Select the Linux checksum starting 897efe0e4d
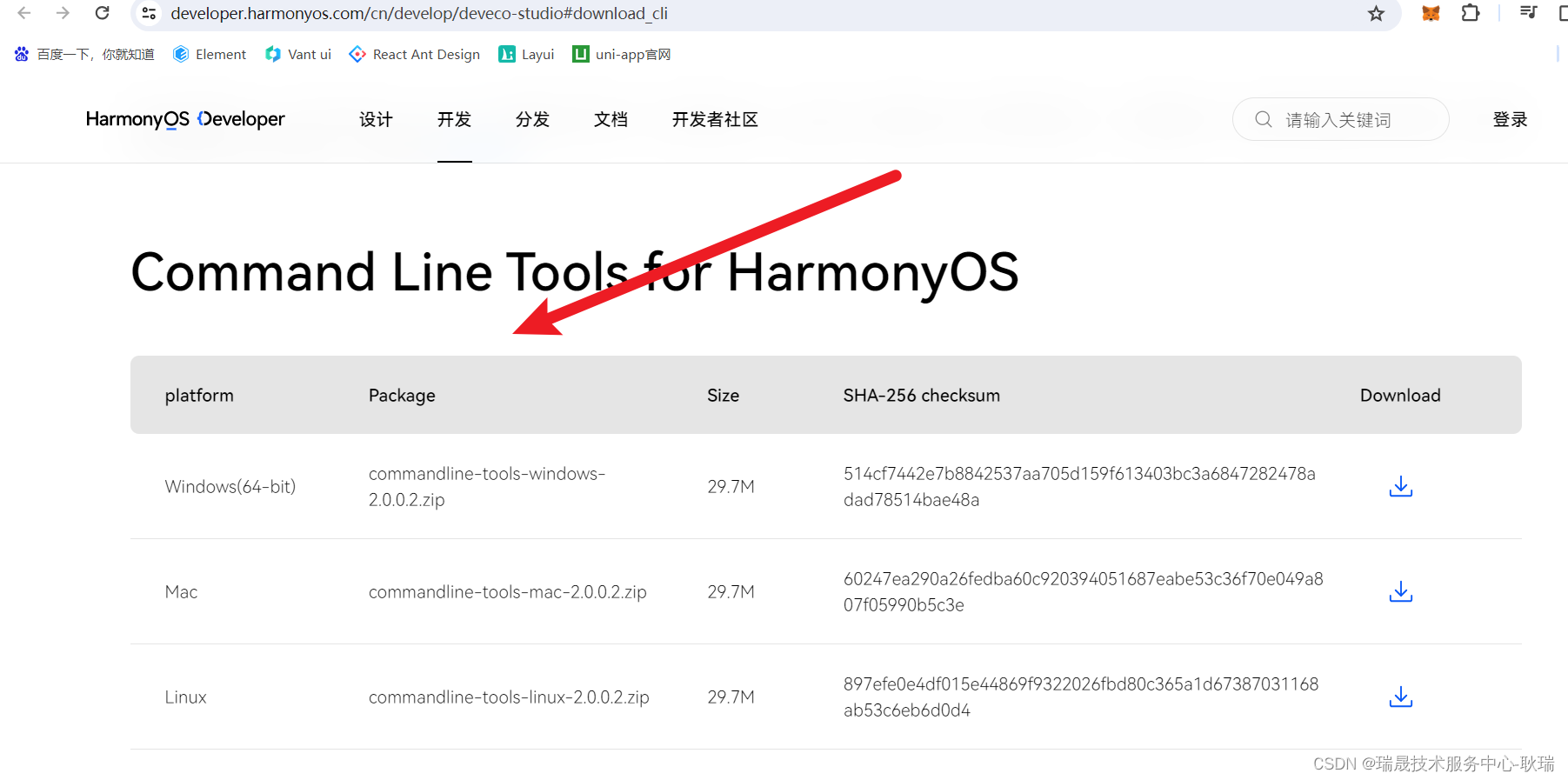Viewport: 1568px width, 780px height. (1081, 697)
